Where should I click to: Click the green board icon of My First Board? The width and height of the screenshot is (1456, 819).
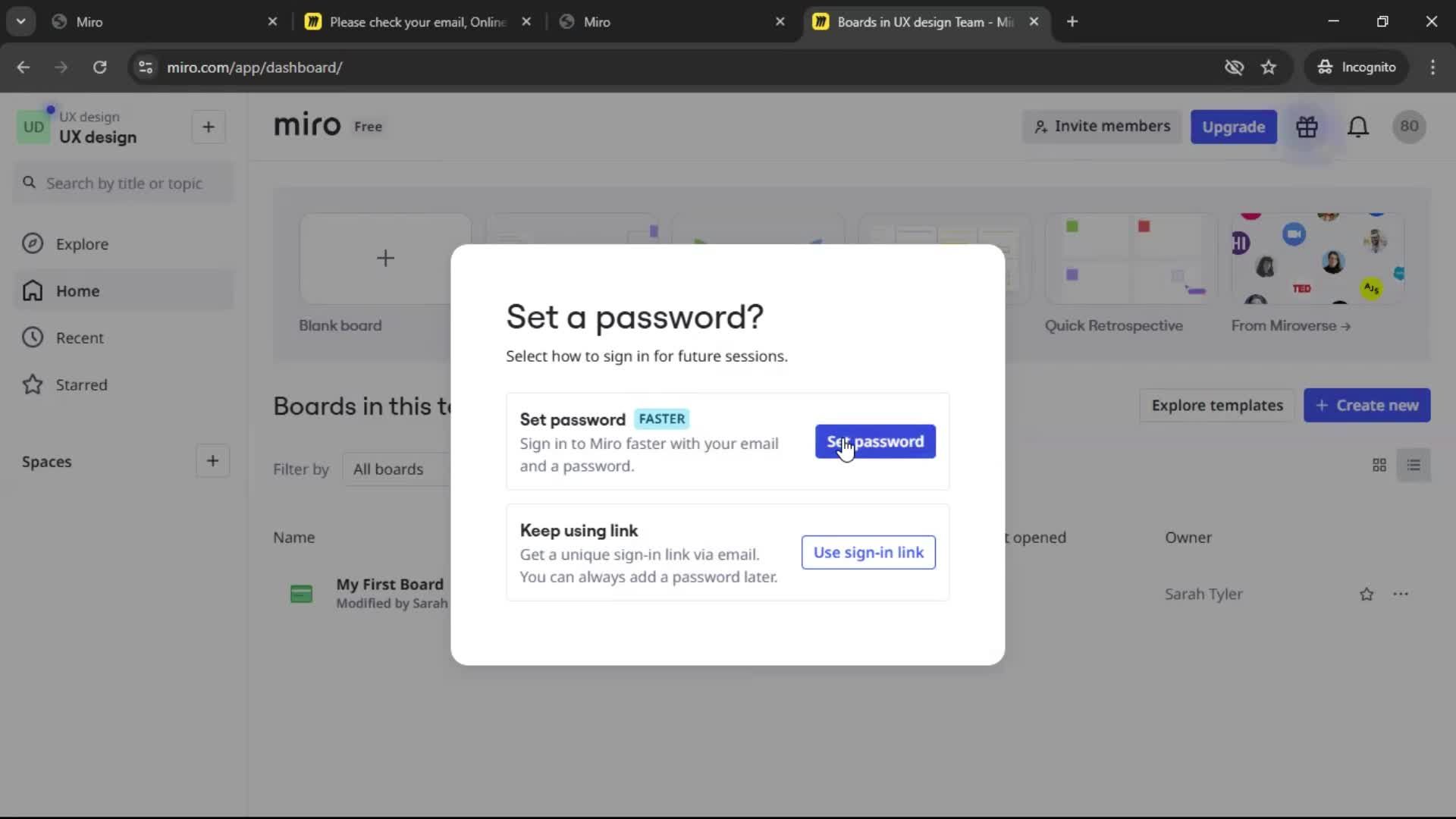[301, 594]
